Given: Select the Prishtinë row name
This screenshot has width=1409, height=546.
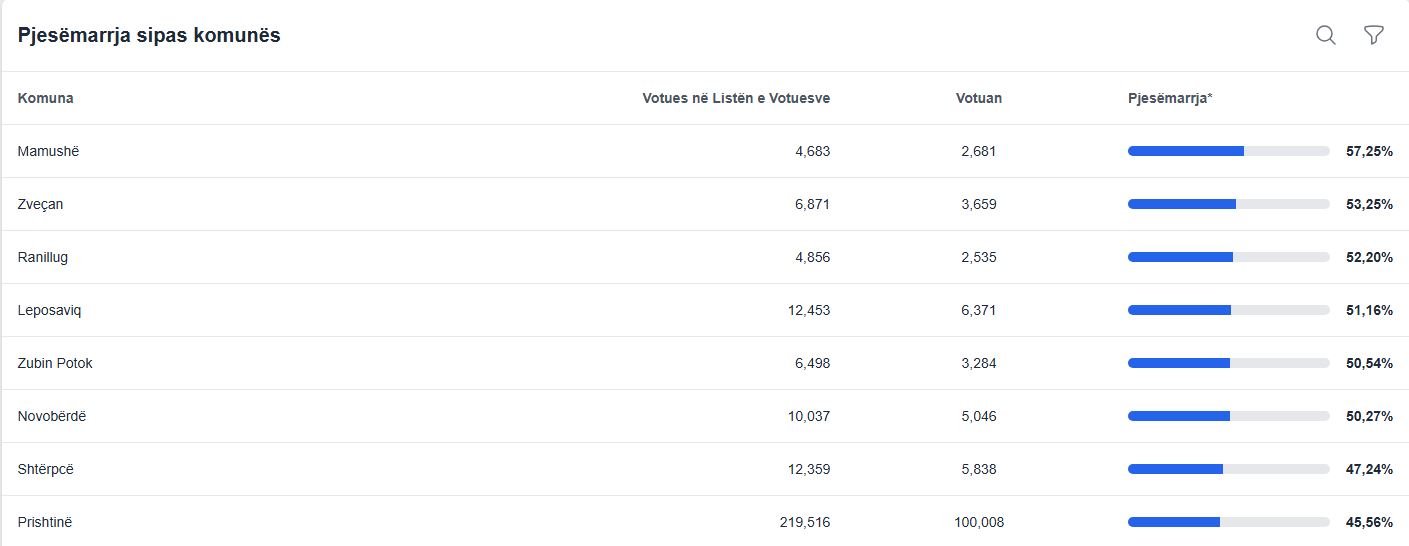Looking at the screenshot, I should point(45,522).
